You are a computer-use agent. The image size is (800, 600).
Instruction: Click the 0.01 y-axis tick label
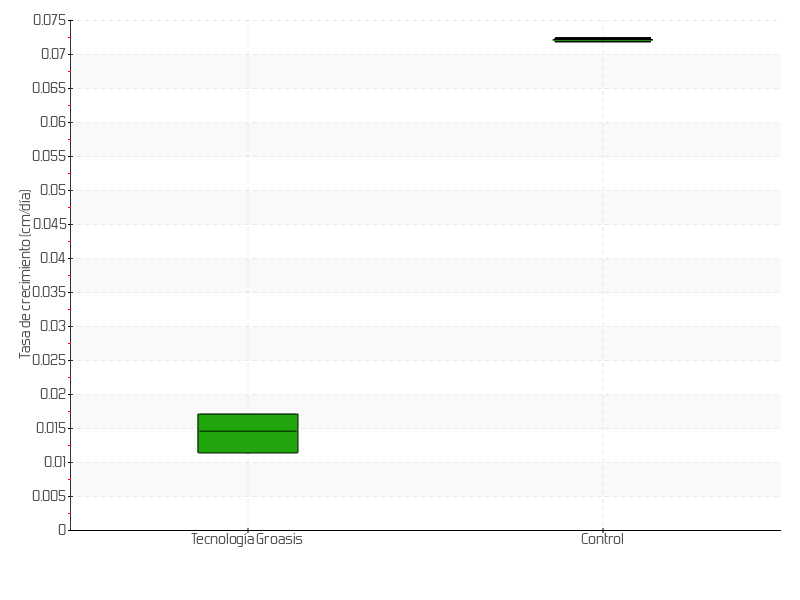[x=54, y=462]
